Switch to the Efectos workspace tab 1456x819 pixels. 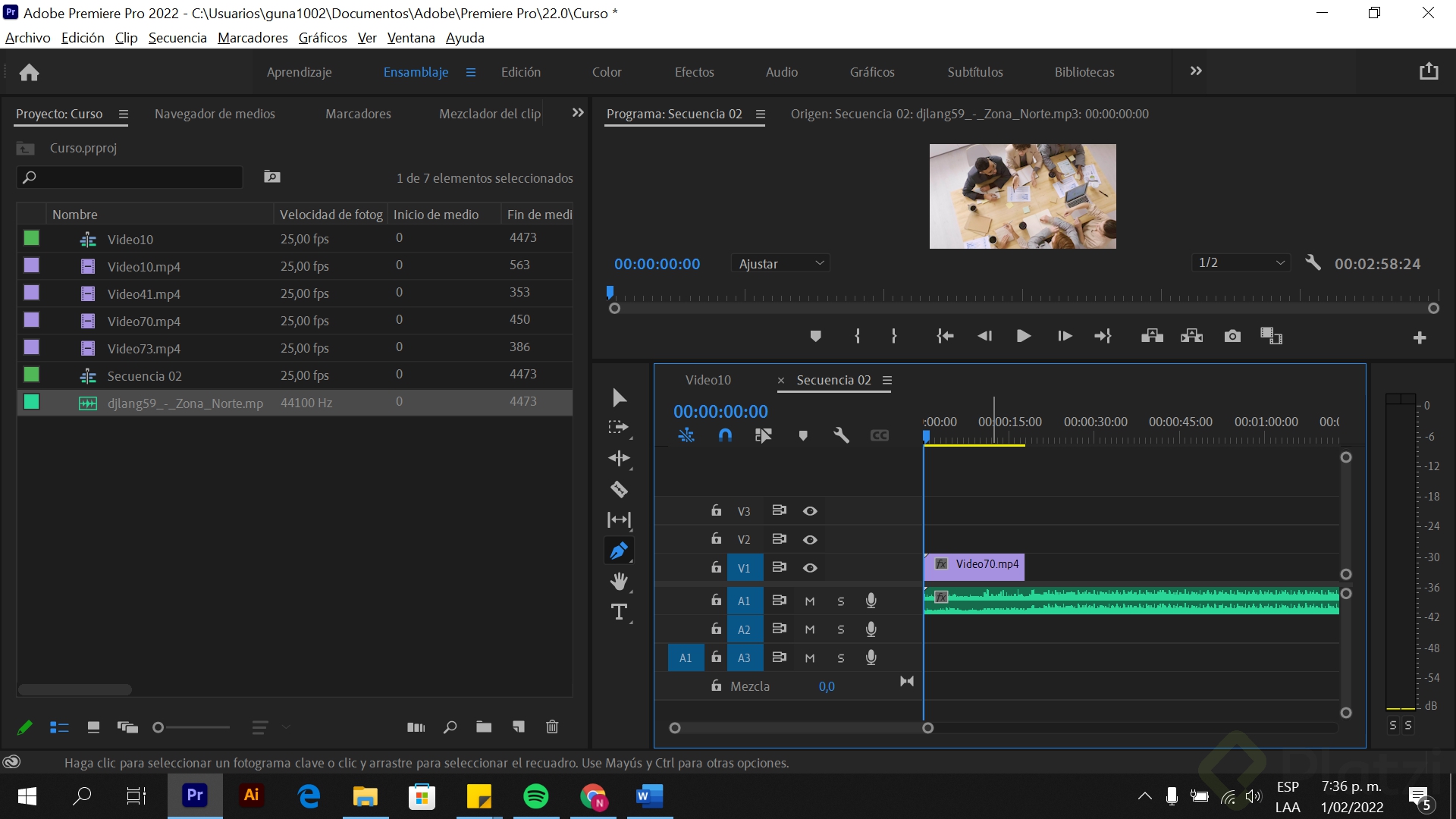coord(694,72)
